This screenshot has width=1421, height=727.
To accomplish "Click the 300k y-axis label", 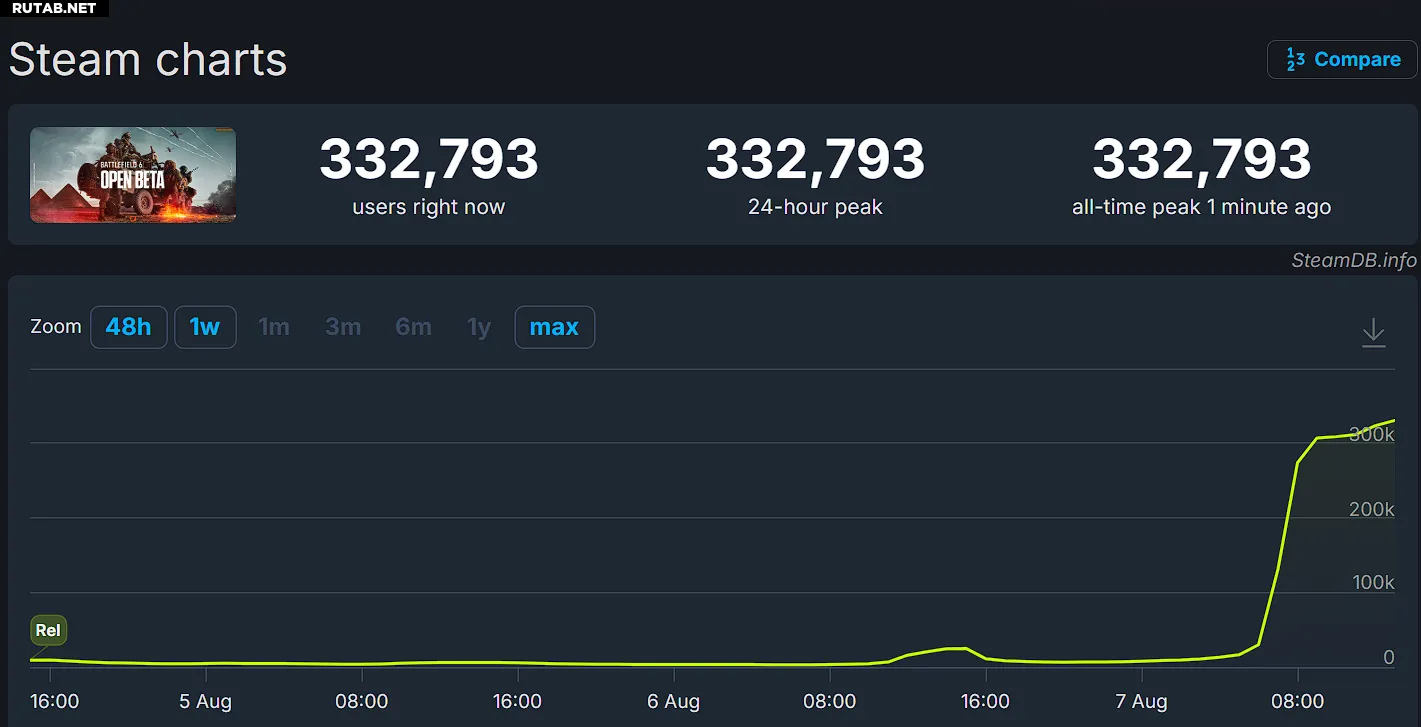I will point(1371,434).
